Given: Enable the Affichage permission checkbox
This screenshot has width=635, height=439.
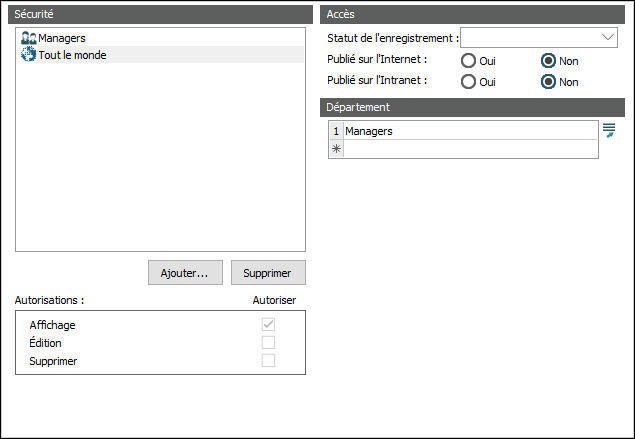Looking at the screenshot, I should (268, 325).
